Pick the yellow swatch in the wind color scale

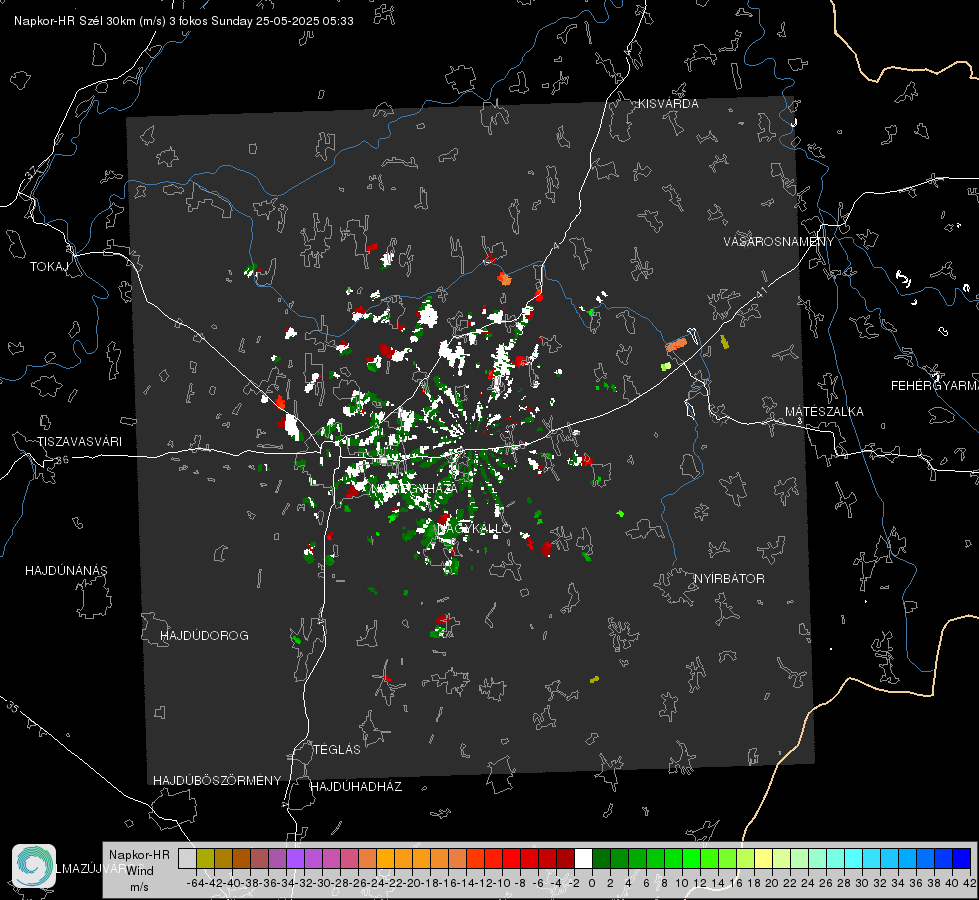click(x=763, y=858)
